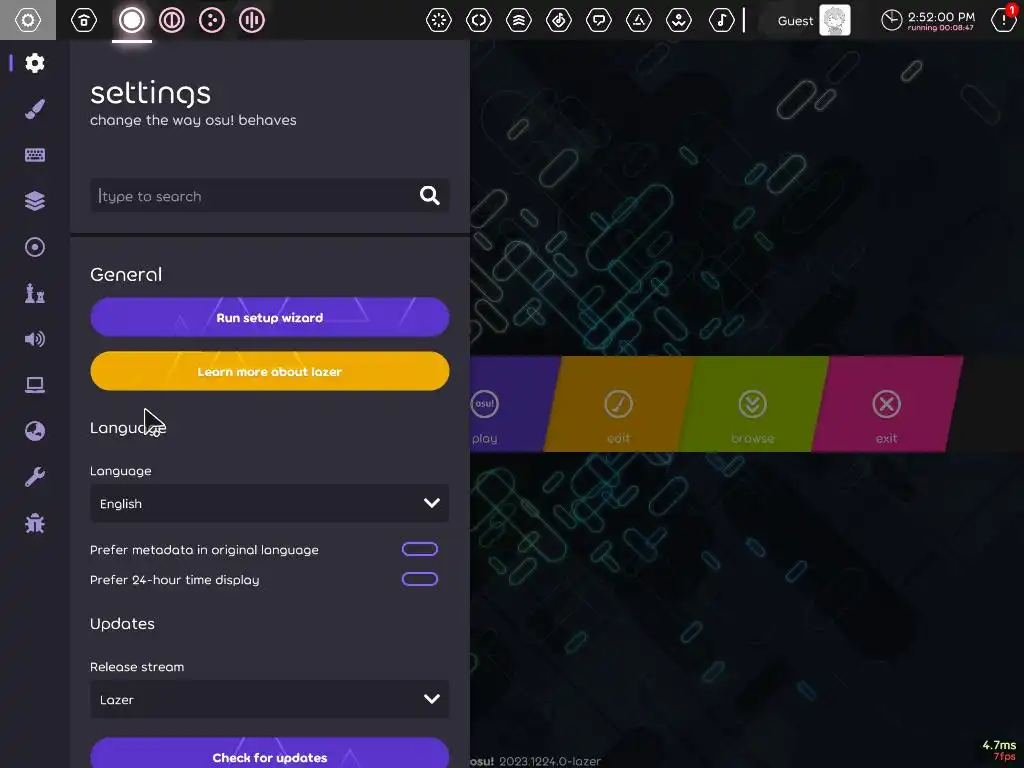Click the exit button on main menu

coord(886,404)
